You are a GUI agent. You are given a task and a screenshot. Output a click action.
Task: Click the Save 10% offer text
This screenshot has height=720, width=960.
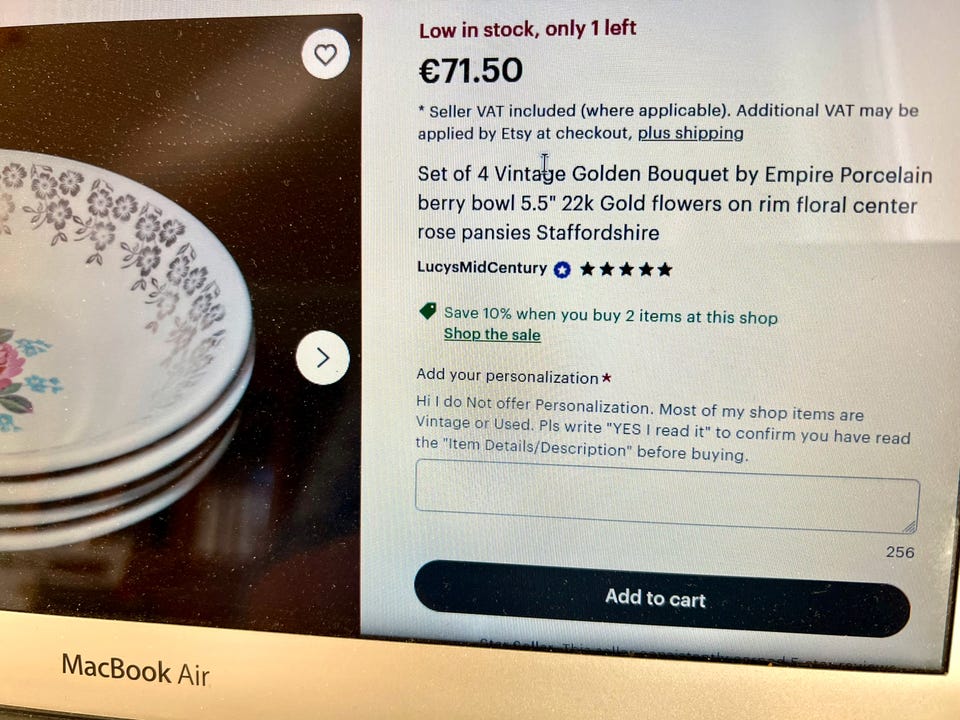coord(611,315)
